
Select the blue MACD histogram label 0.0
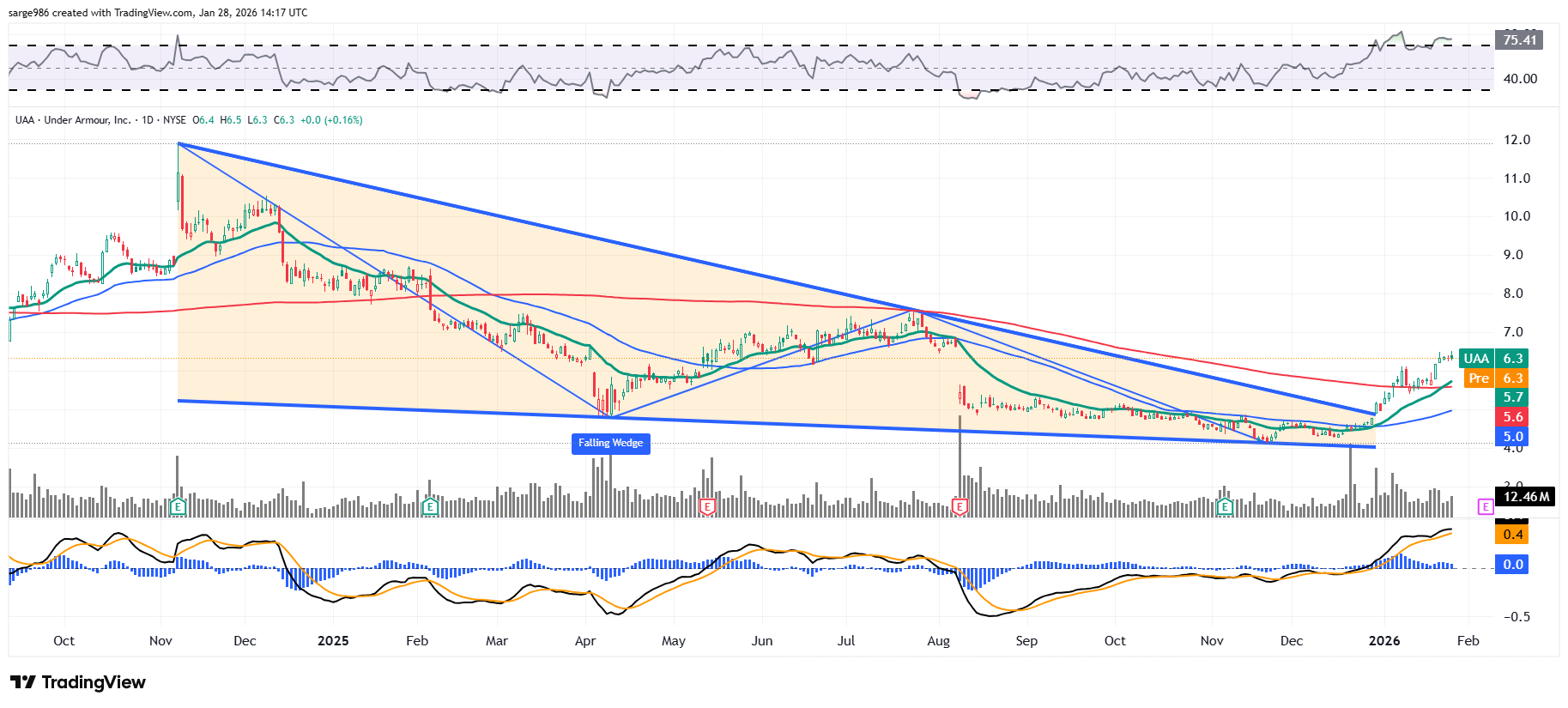click(x=1512, y=565)
